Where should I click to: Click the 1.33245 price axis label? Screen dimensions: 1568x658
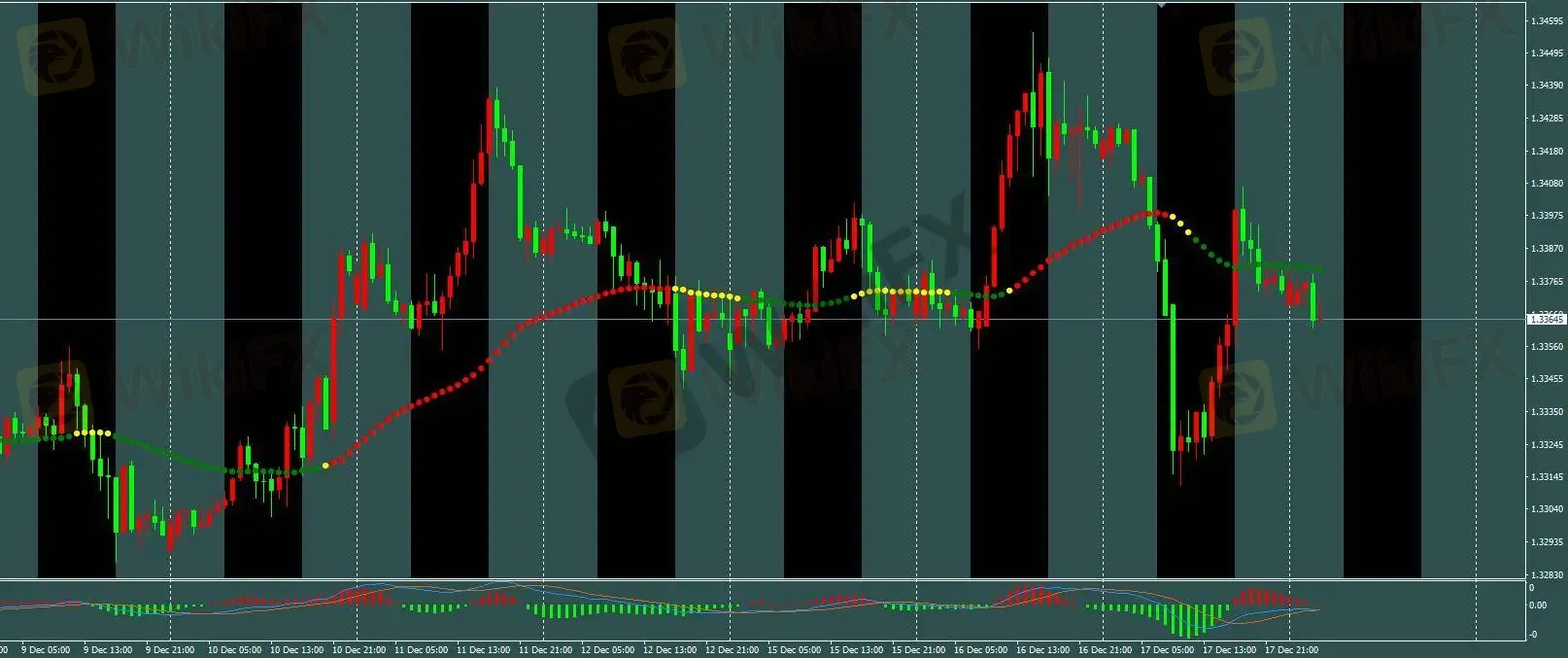(1545, 445)
